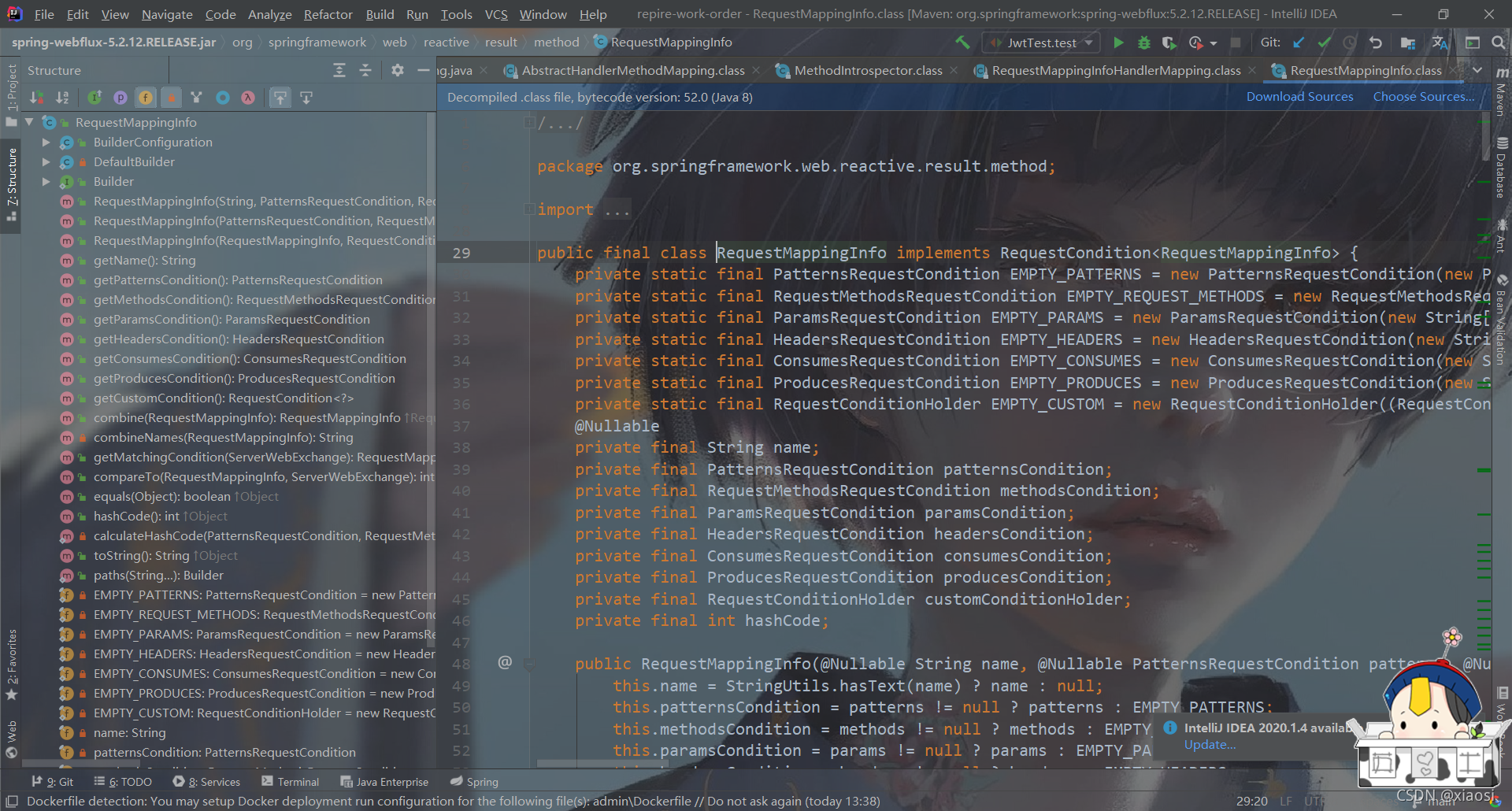The height and width of the screenshot is (811, 1512).
Task: Open the 8: Services tool window
Action: [206, 782]
